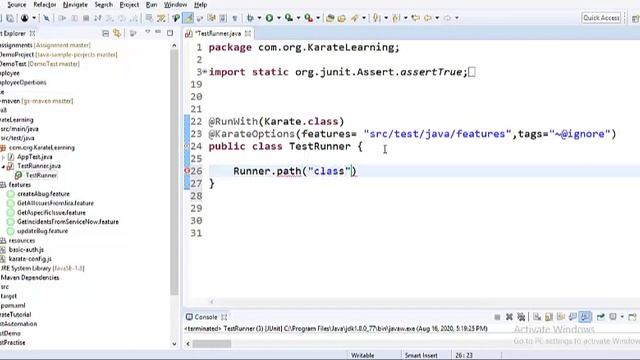This screenshot has height=360, width=640.
Task: Select the GetAllIssuesFromJira.feature file
Action: tap(55, 203)
